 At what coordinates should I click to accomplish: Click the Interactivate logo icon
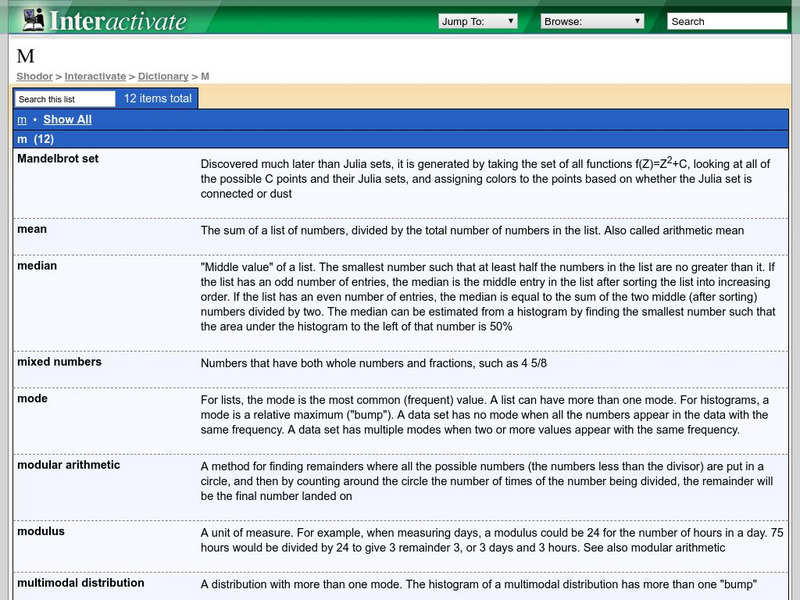[x=34, y=20]
